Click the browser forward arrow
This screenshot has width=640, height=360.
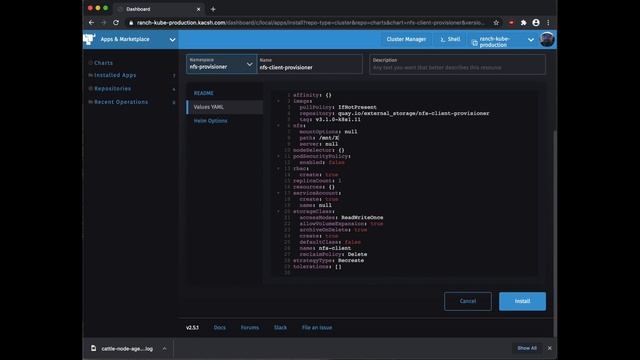pos(103,23)
